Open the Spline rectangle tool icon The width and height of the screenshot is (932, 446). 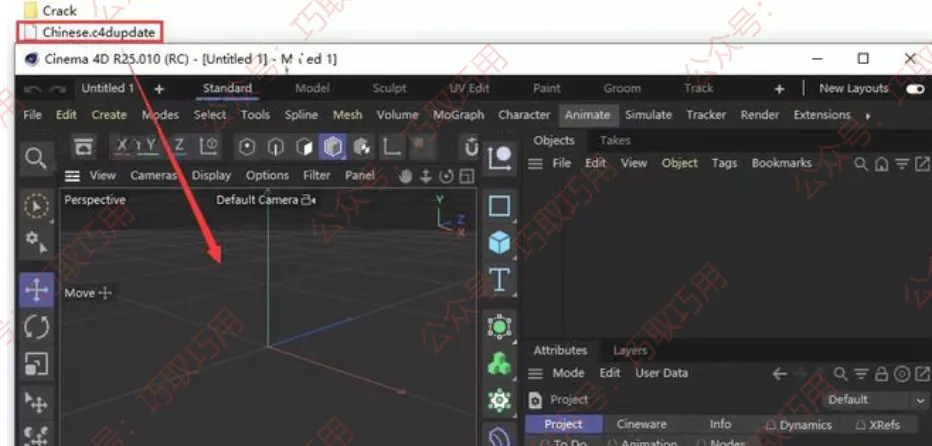pos(499,207)
